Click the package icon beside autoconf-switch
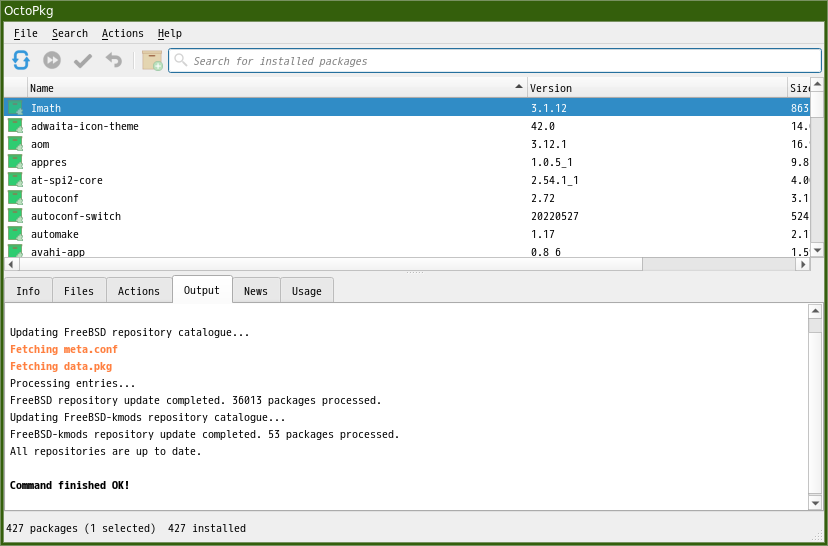Image resolution: width=828 pixels, height=546 pixels. point(15,215)
